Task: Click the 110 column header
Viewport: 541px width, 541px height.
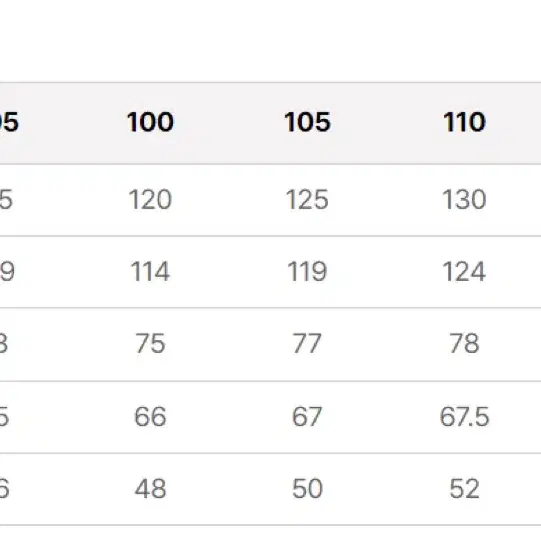Action: tap(464, 122)
